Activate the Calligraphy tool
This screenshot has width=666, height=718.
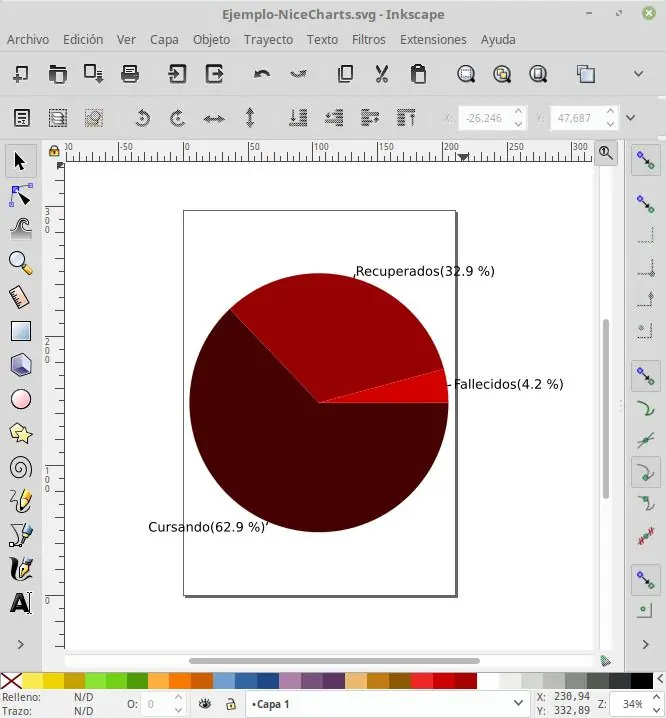click(21, 569)
